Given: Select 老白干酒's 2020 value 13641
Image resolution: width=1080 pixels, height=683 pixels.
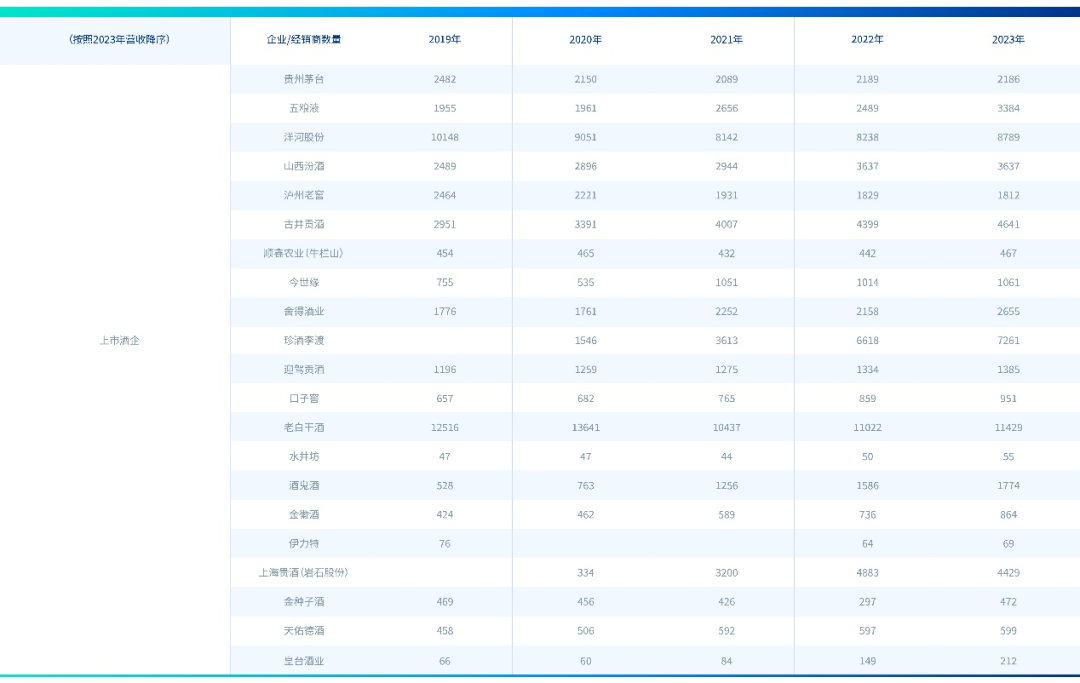Looking at the screenshot, I should pos(585,427).
